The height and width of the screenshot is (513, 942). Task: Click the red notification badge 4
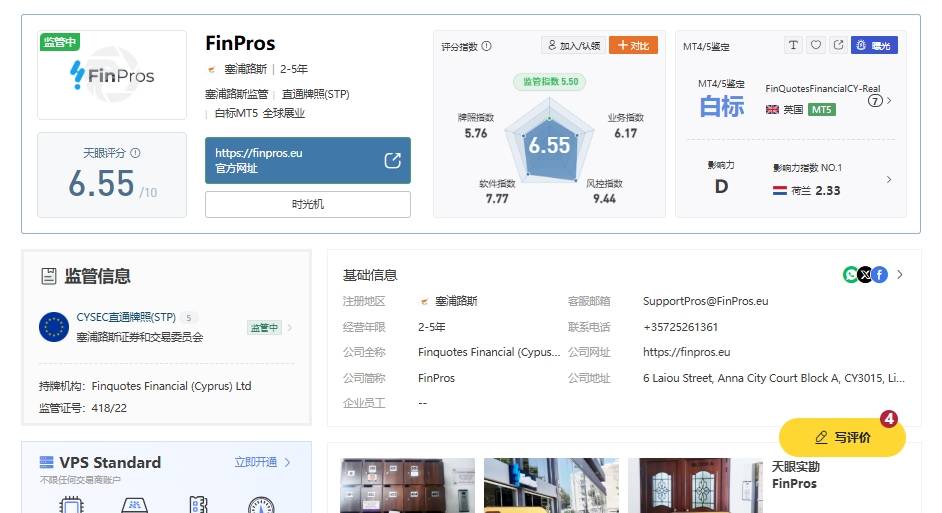pos(889,419)
